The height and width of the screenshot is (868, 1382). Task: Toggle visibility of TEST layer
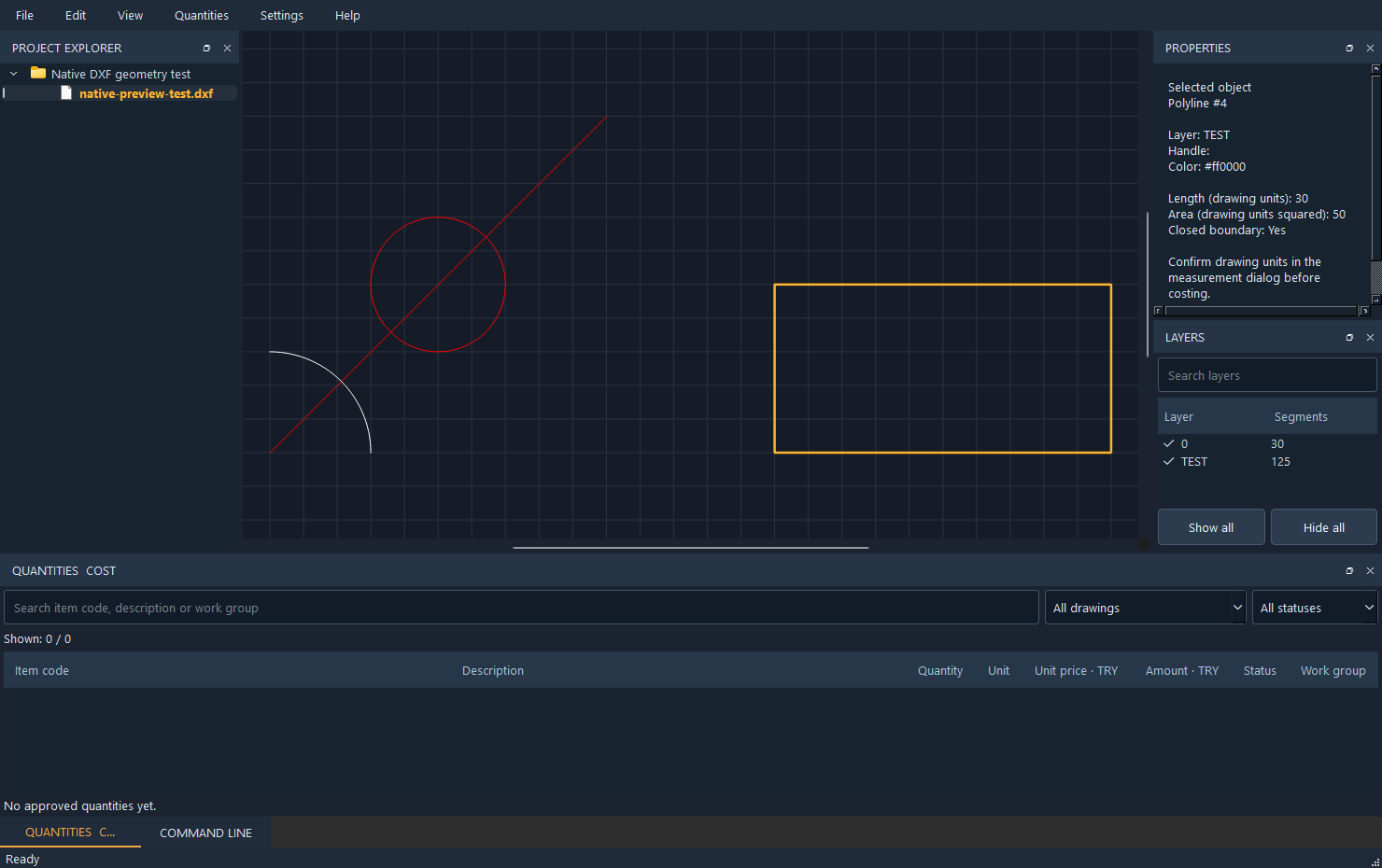[1168, 461]
